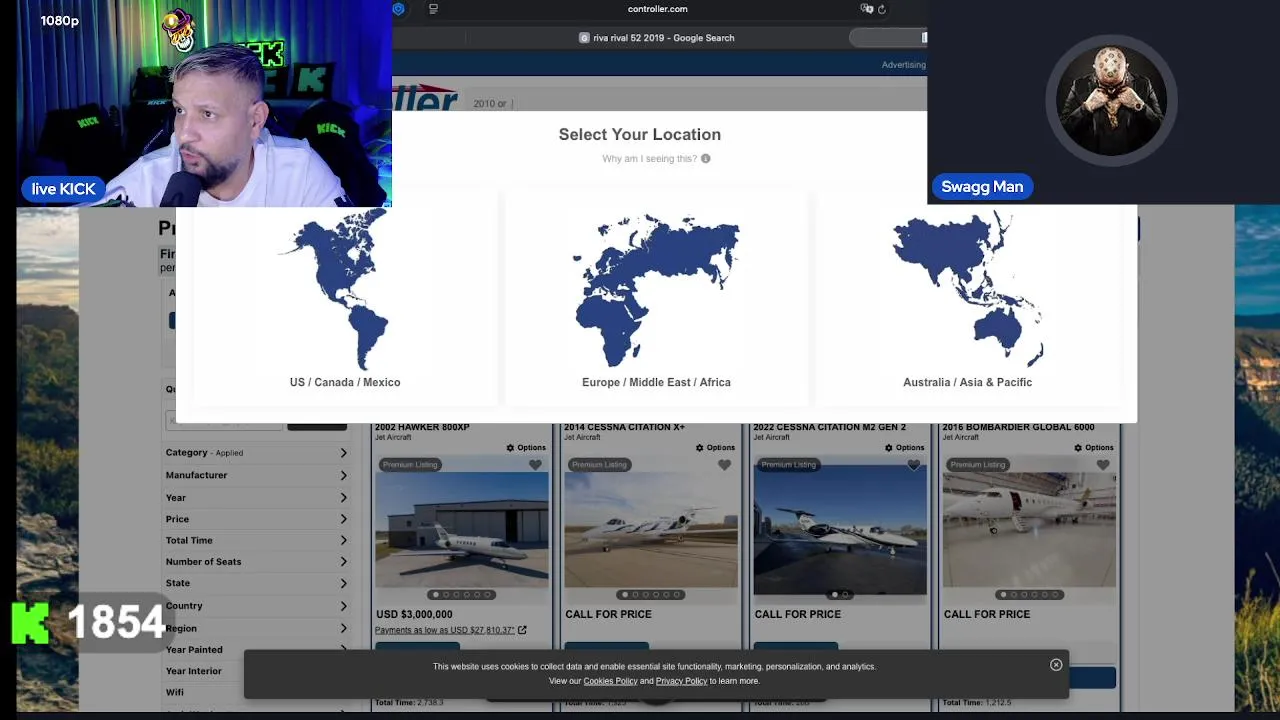Open the 2016 Bombardier Global 6000 title
The image size is (1280, 720).
point(1018,427)
